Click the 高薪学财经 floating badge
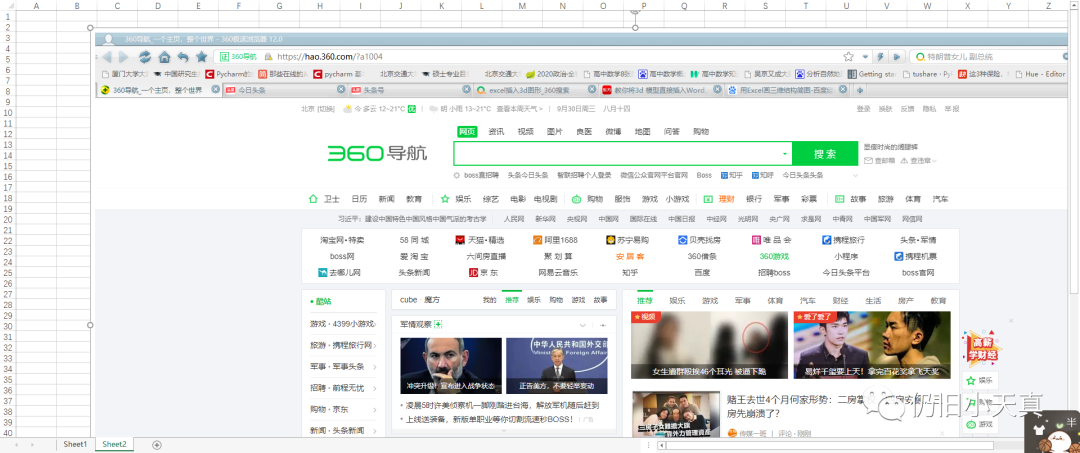1080x453 pixels. coord(982,348)
